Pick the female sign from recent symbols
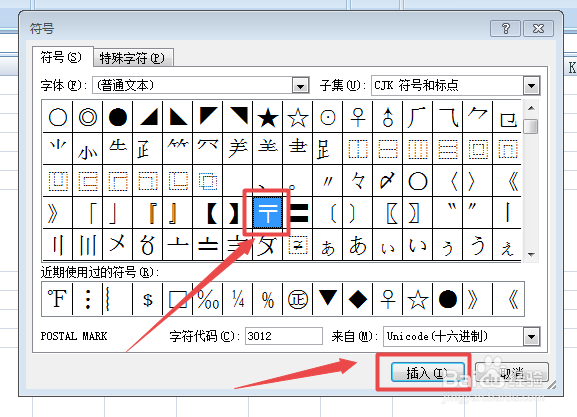 pos(388,299)
